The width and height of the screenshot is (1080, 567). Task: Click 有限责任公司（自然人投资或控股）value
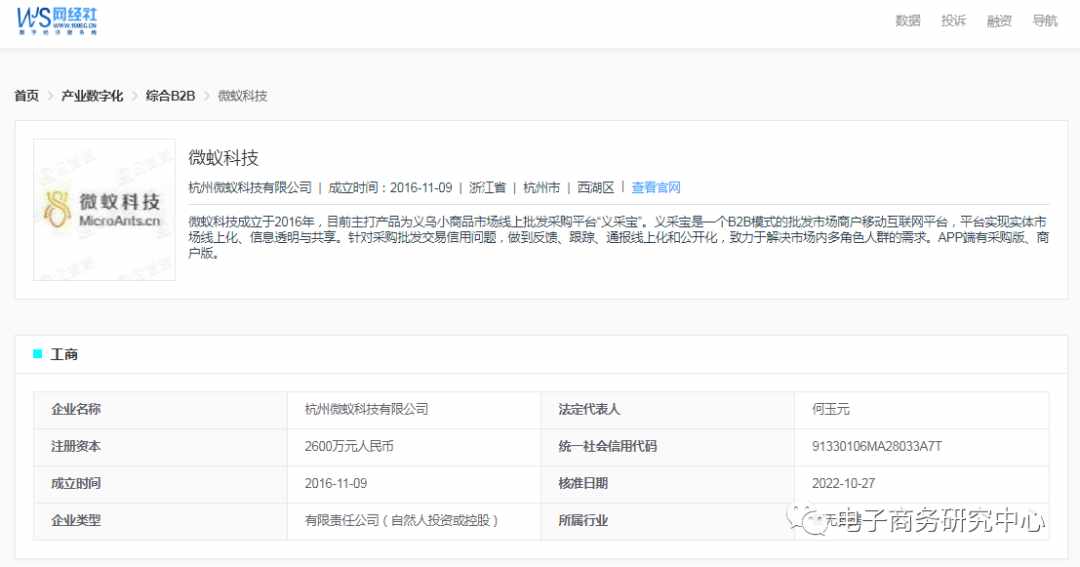(x=402, y=521)
